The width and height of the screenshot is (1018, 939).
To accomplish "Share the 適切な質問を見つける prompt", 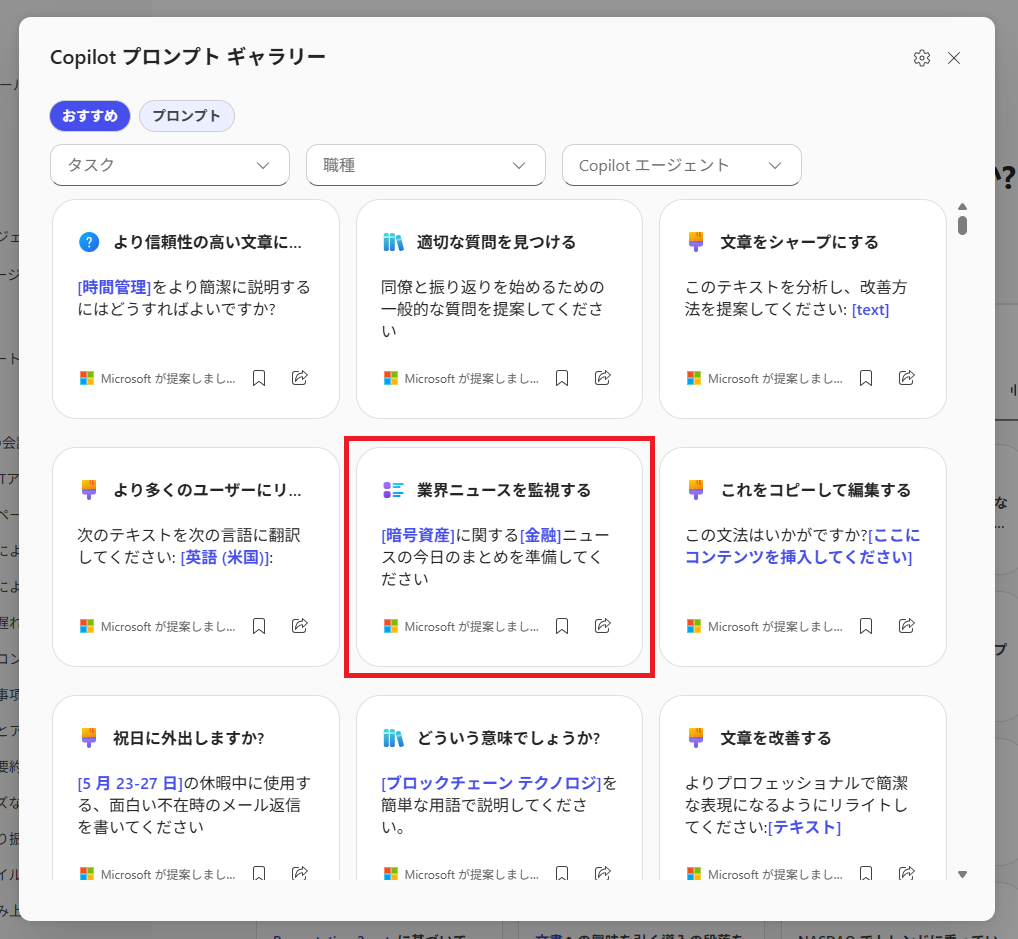I will tap(602, 377).
